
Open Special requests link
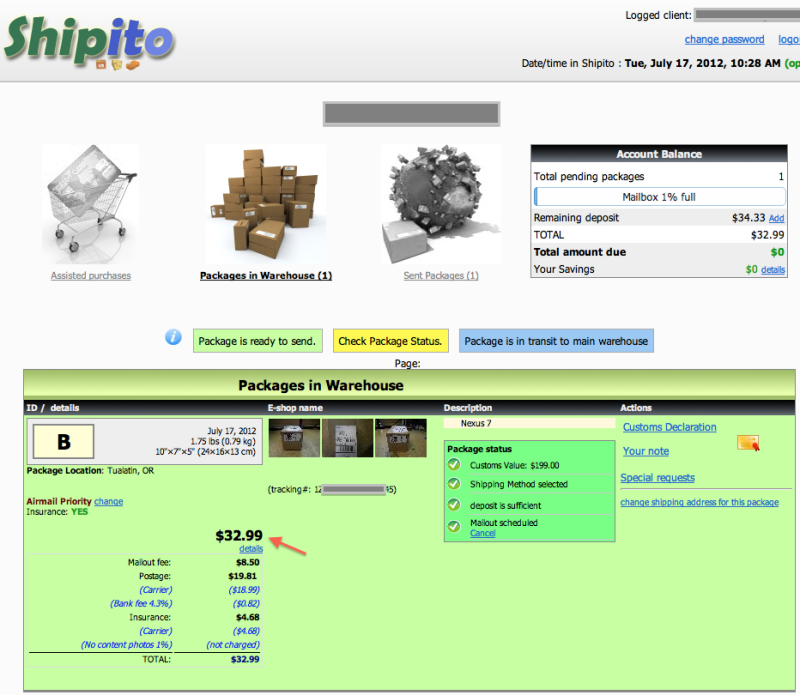(x=657, y=478)
